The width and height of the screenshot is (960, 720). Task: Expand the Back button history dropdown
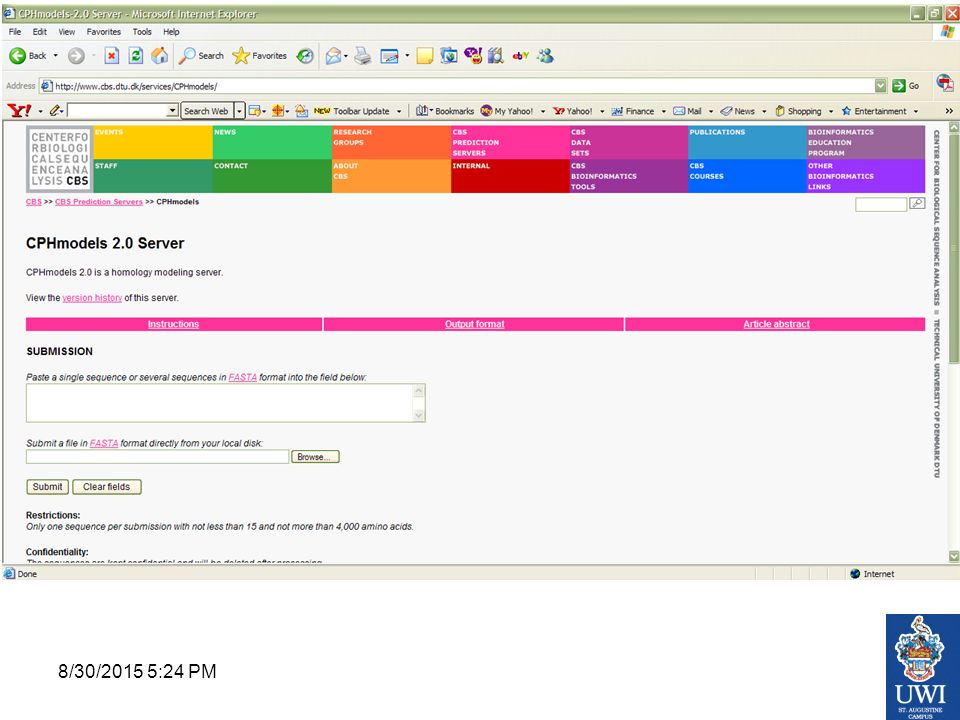click(56, 56)
